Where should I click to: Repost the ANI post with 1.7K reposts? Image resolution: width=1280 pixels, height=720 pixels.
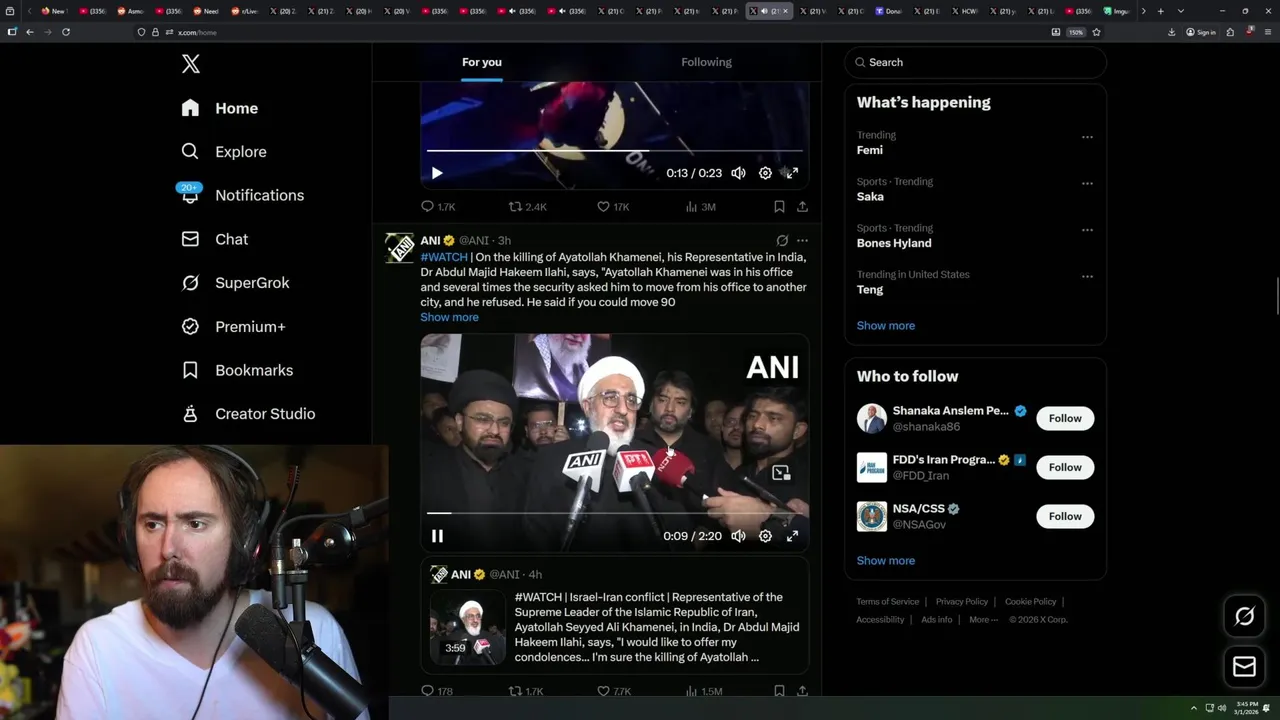pos(527,691)
